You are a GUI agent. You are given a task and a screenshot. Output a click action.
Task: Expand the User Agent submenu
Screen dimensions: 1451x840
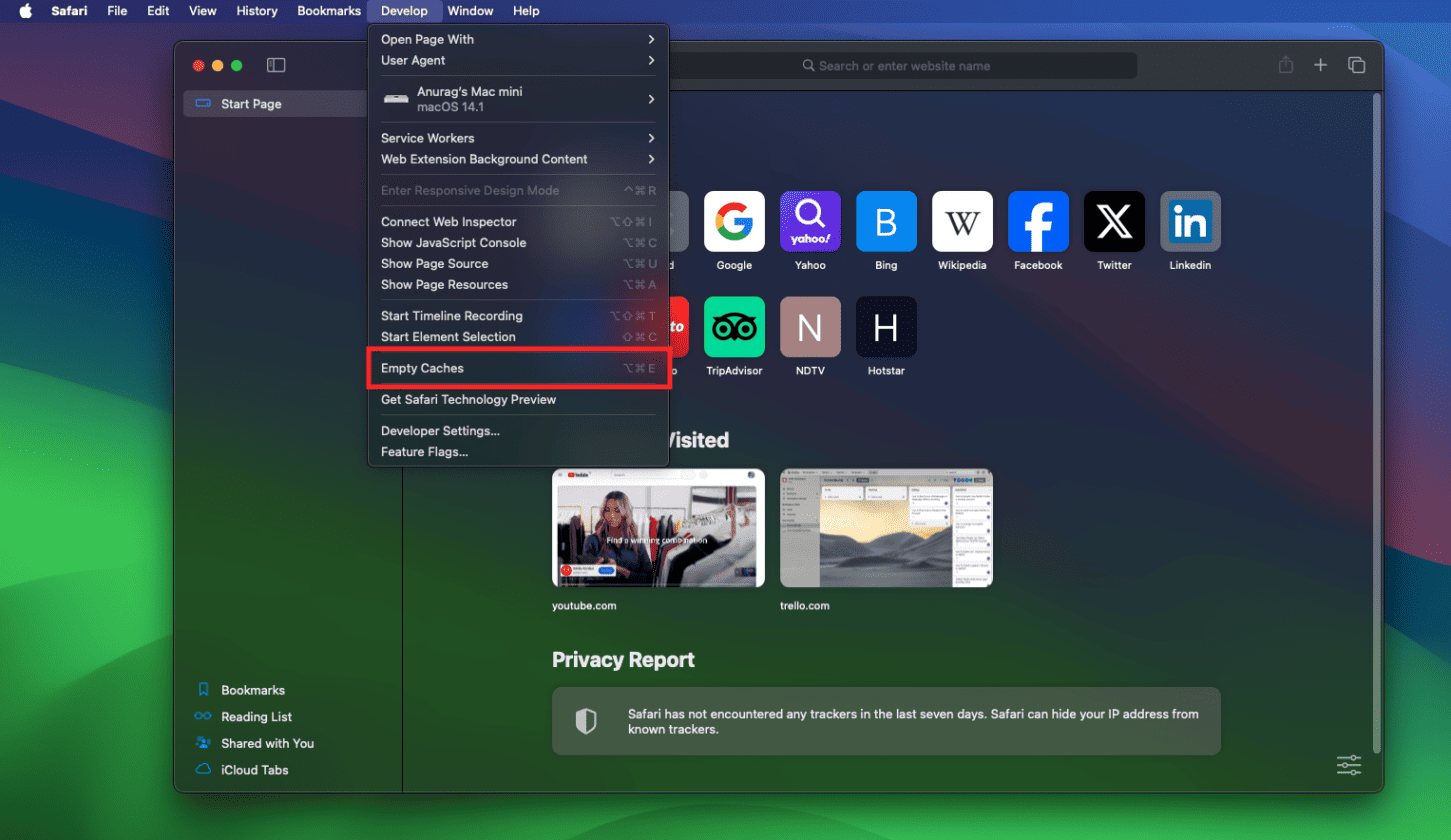518,60
